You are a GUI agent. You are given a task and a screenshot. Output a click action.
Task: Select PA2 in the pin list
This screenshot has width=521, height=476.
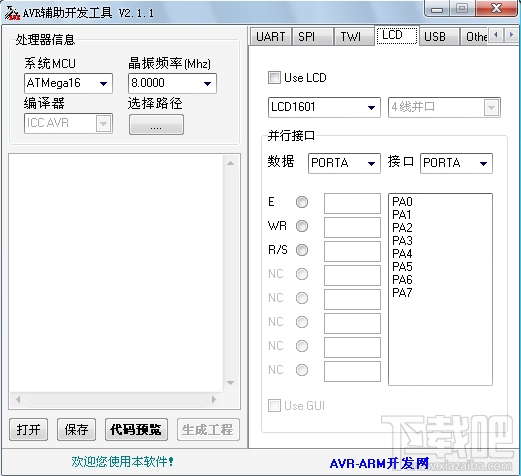402,228
